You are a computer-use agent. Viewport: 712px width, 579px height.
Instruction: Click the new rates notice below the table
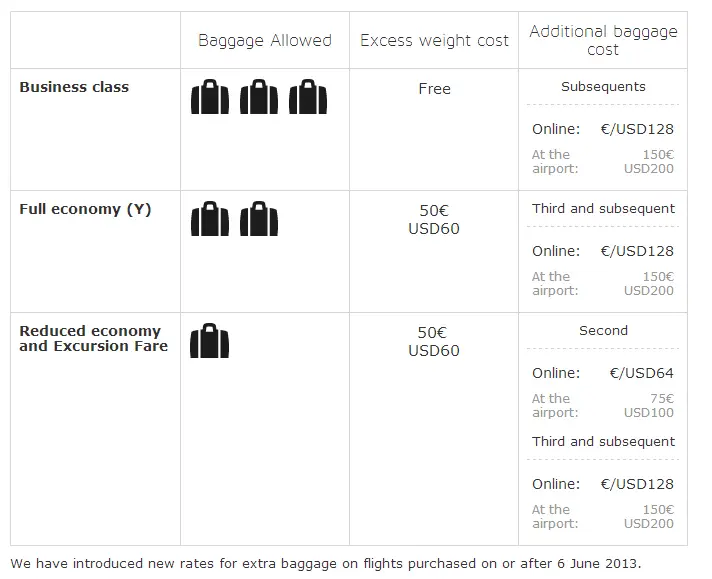tap(326, 564)
